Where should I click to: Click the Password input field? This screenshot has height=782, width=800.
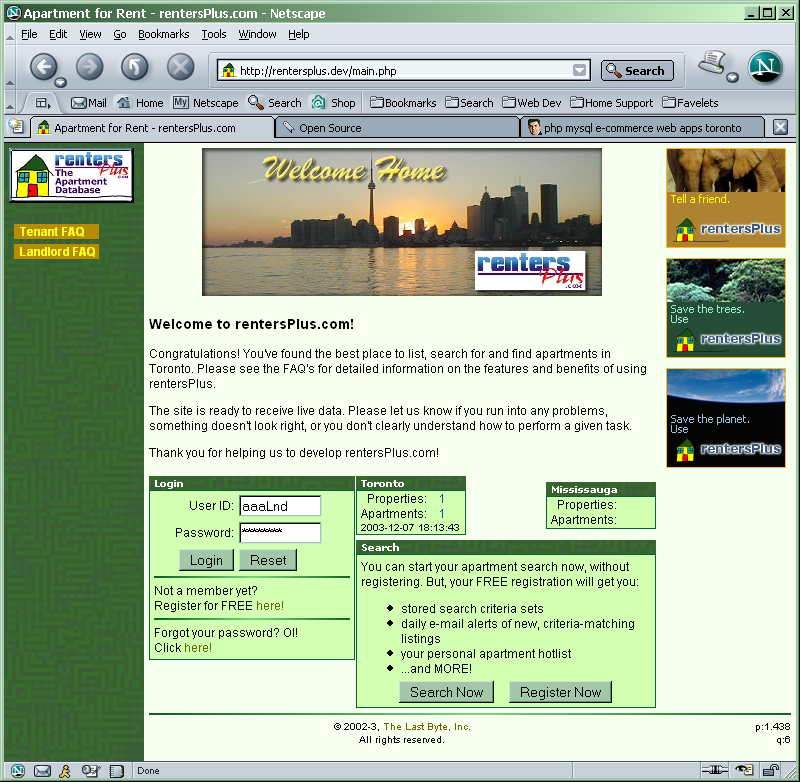[x=280, y=533]
